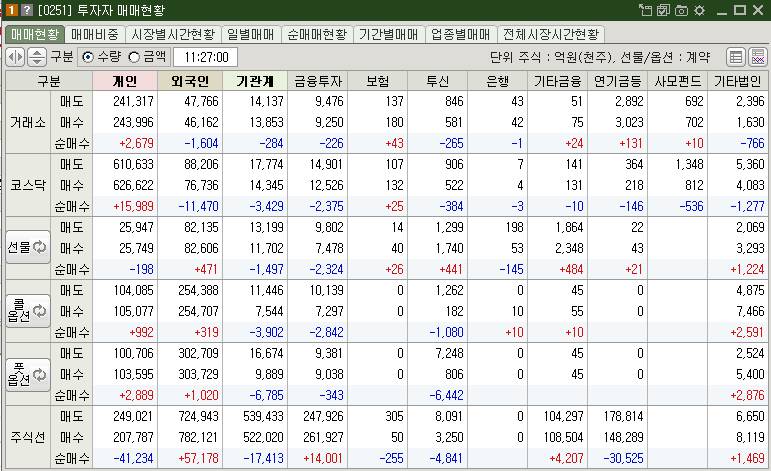Click the +57,178 주식선 net value
Image resolution: width=771 pixels, height=471 pixels.
point(198,458)
